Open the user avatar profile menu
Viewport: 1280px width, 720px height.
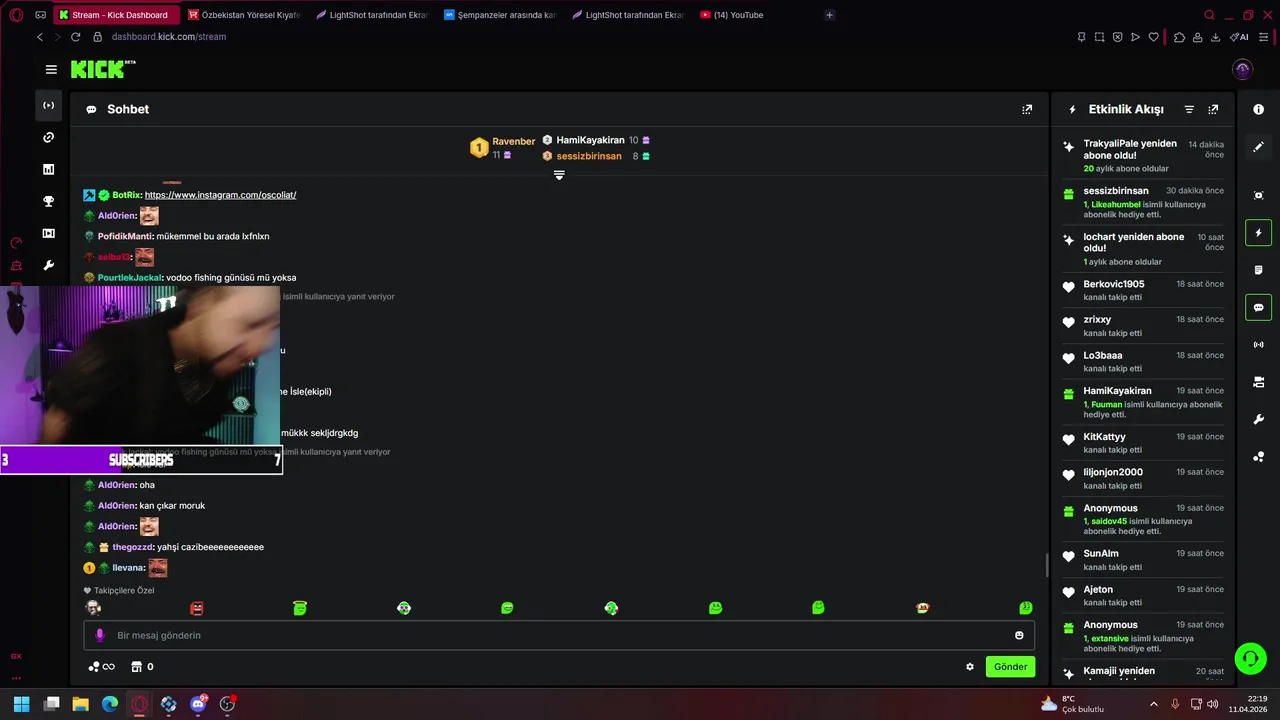(x=1243, y=69)
